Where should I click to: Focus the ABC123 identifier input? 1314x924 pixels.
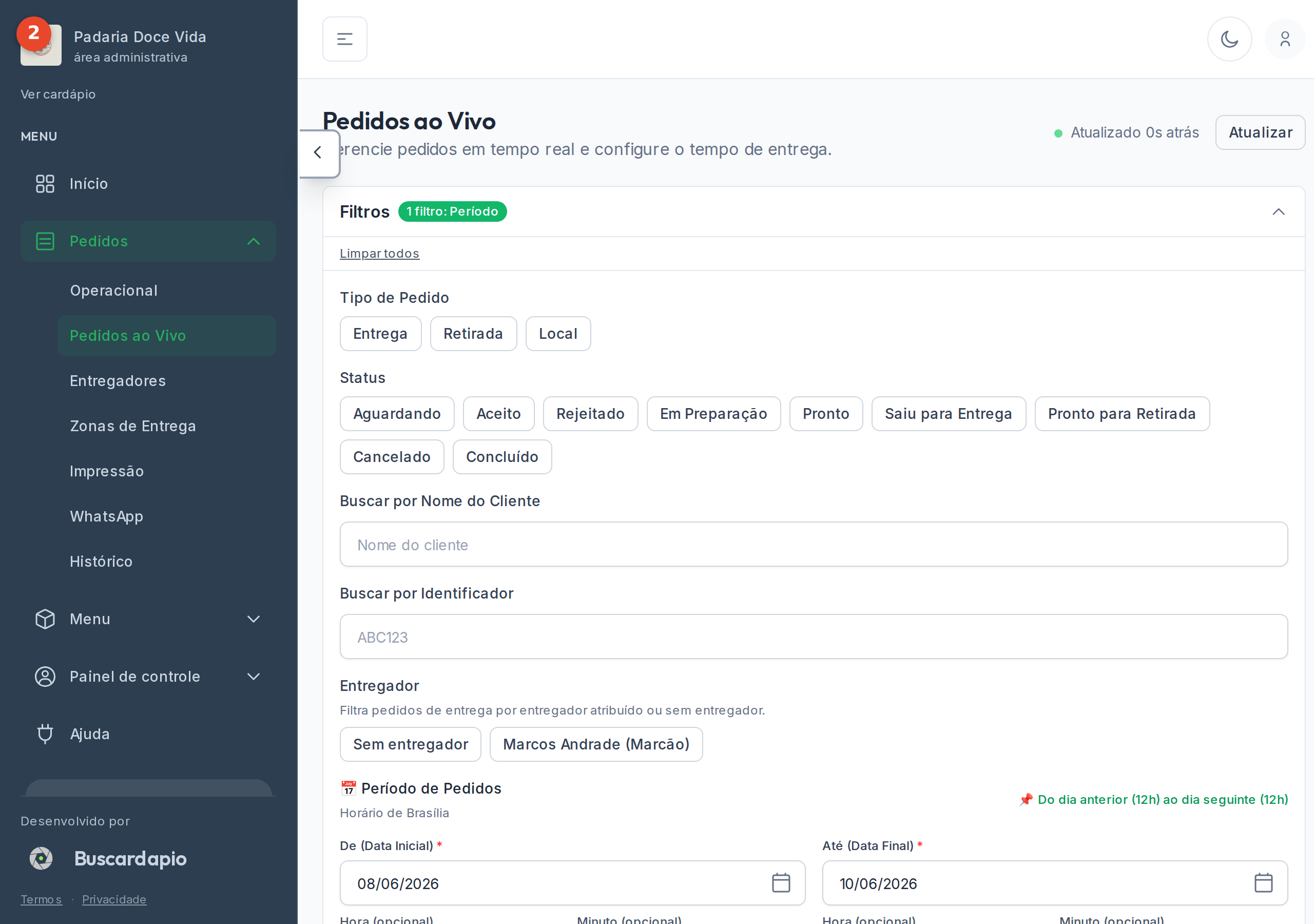(x=814, y=637)
